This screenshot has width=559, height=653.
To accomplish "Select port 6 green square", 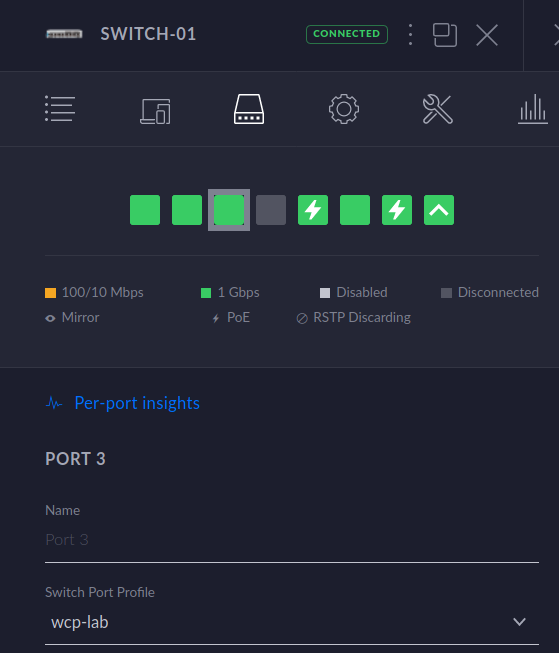I will pos(355,210).
